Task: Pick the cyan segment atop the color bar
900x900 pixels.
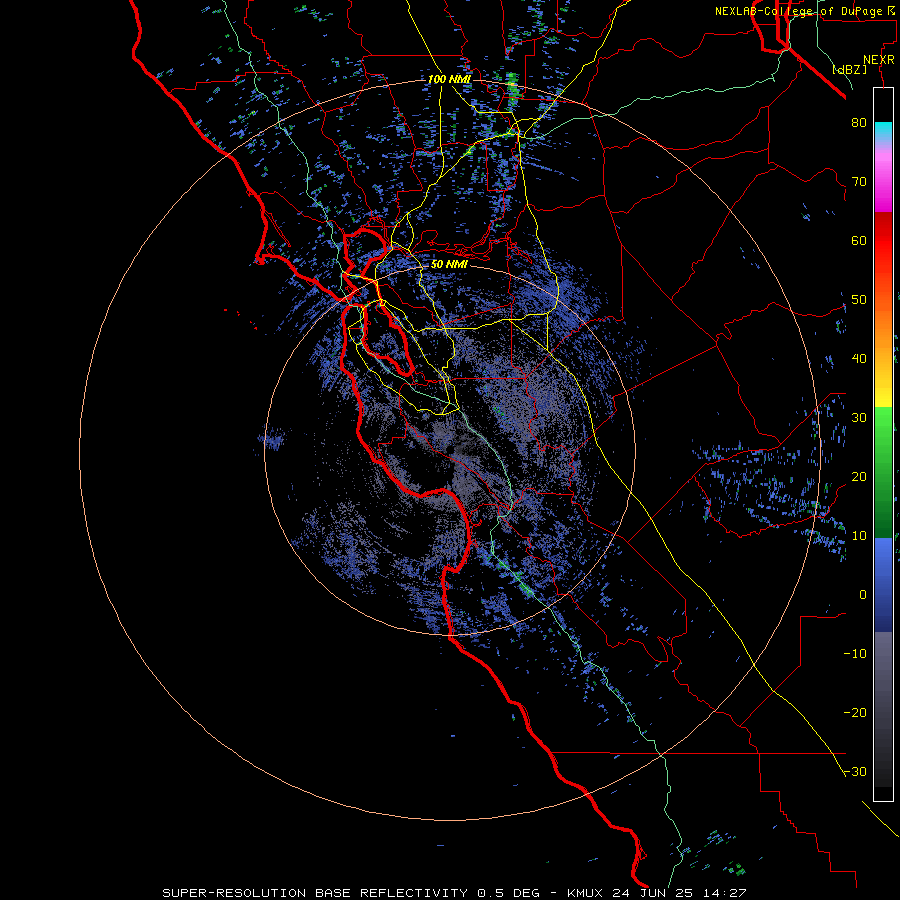Action: click(x=883, y=132)
